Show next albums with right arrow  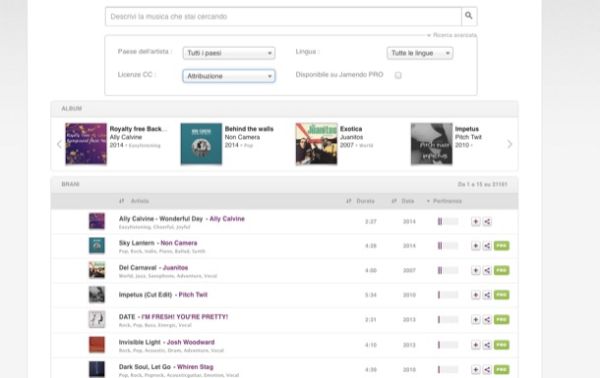pos(509,144)
